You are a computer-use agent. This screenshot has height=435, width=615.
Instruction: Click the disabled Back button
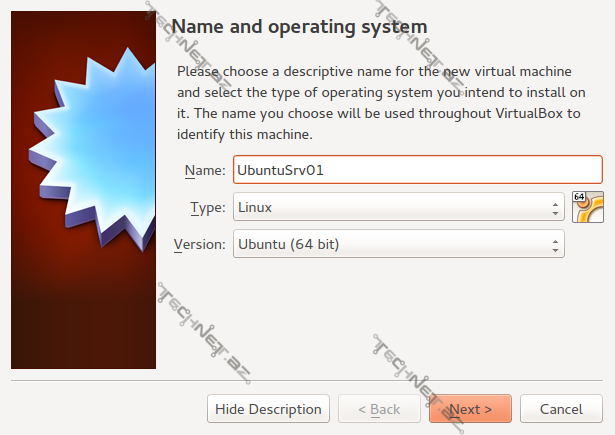click(379, 409)
